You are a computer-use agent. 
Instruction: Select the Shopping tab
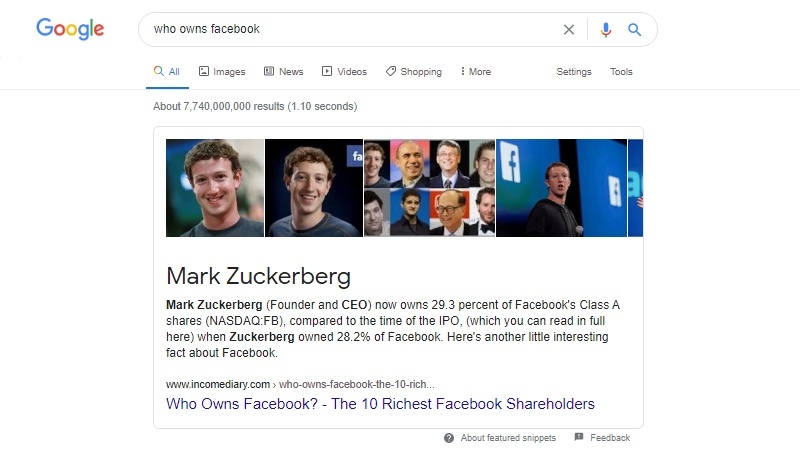pyautogui.click(x=414, y=72)
